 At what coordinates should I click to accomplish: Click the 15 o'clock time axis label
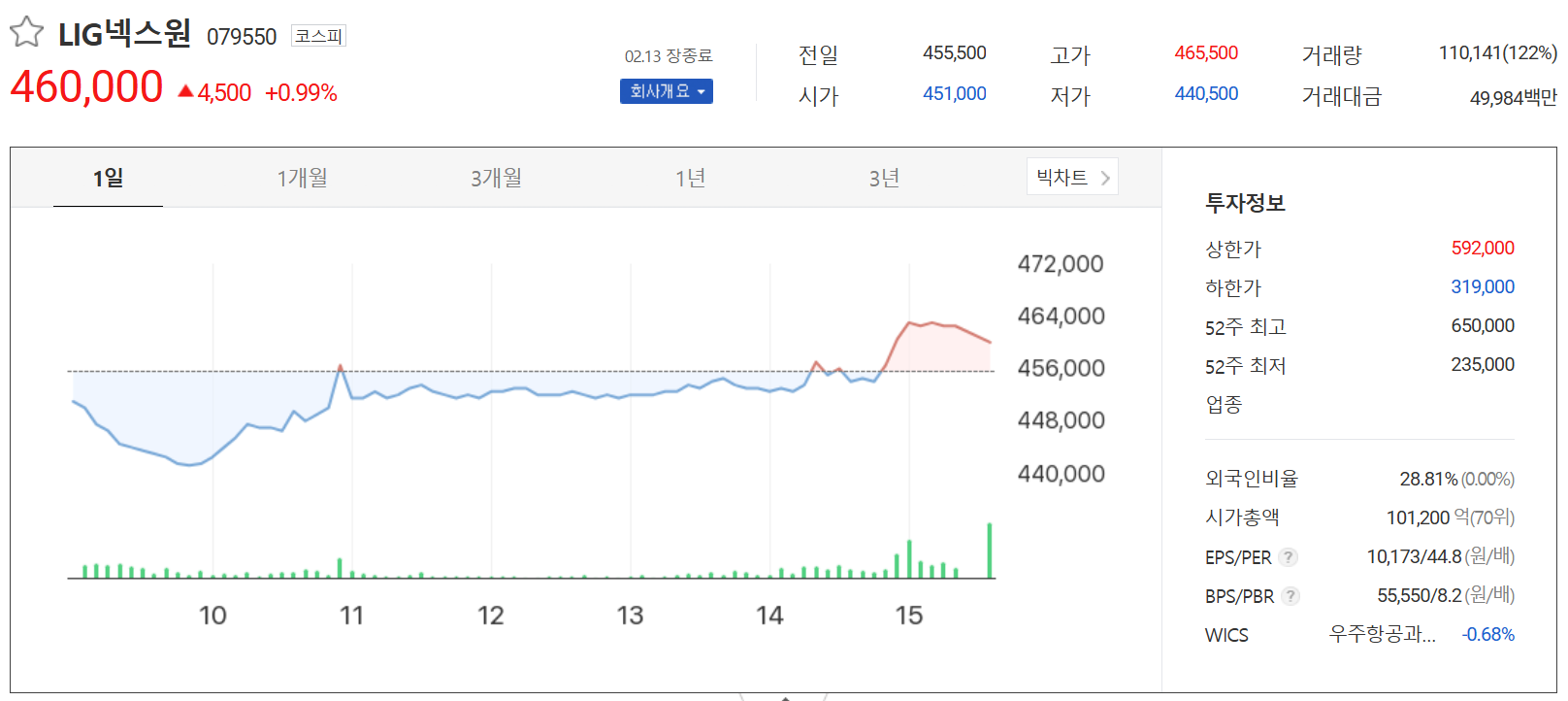pyautogui.click(x=909, y=616)
